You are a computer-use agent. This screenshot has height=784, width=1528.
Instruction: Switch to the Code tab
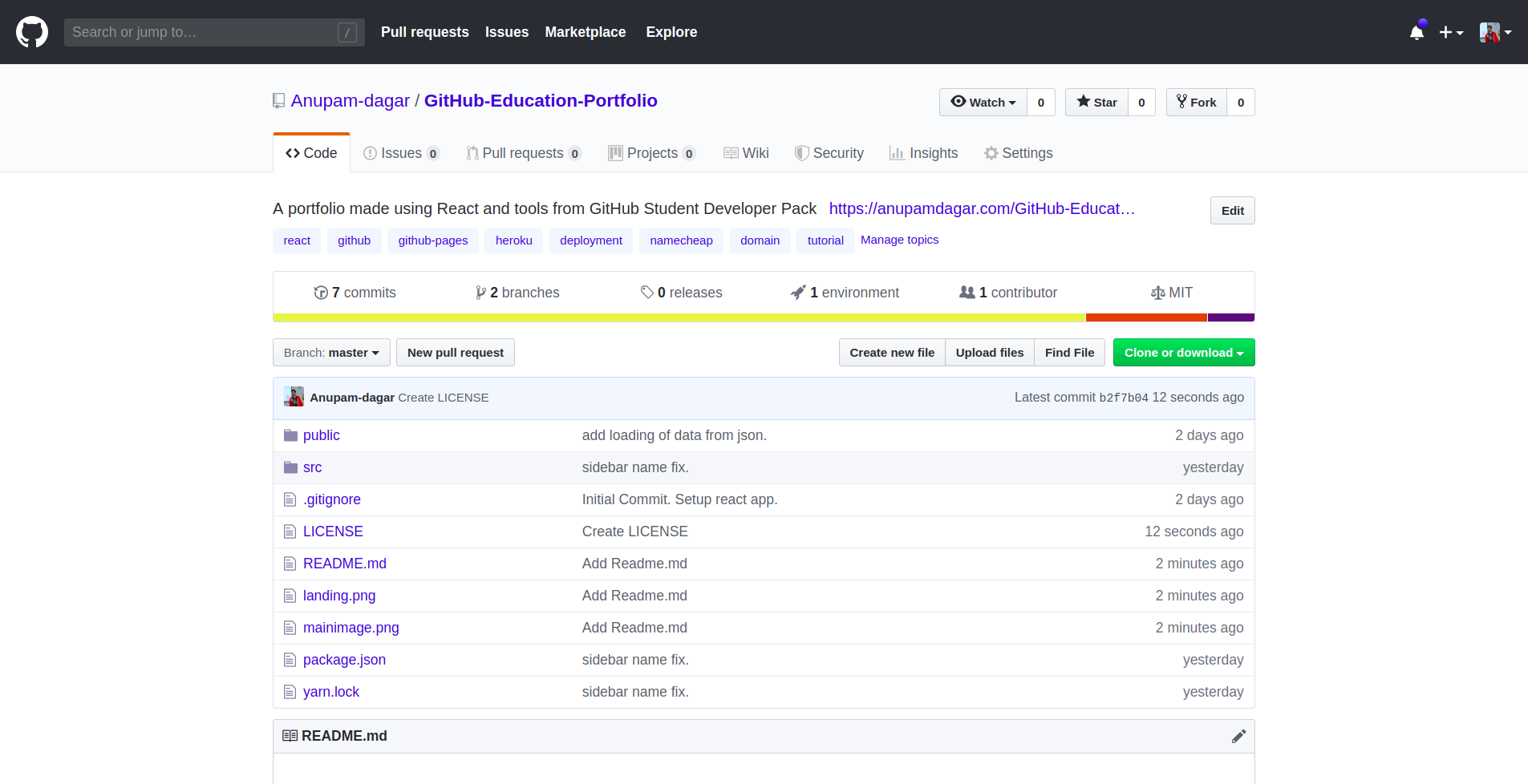[x=311, y=153]
